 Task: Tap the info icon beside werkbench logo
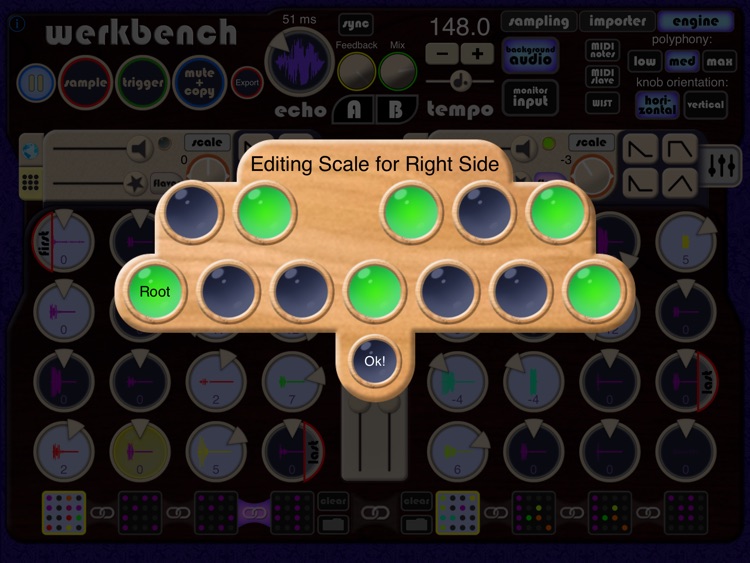click(18, 23)
